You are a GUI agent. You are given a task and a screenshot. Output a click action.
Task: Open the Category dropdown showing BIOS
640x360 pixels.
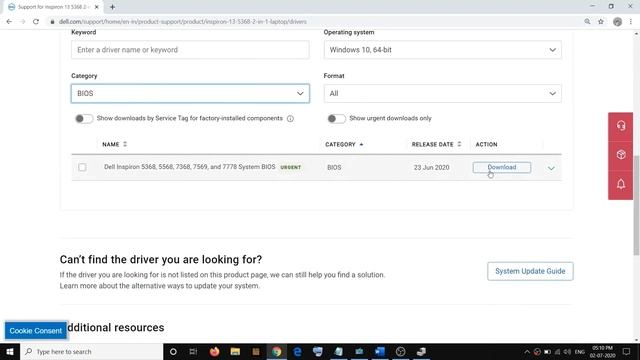tap(190, 93)
